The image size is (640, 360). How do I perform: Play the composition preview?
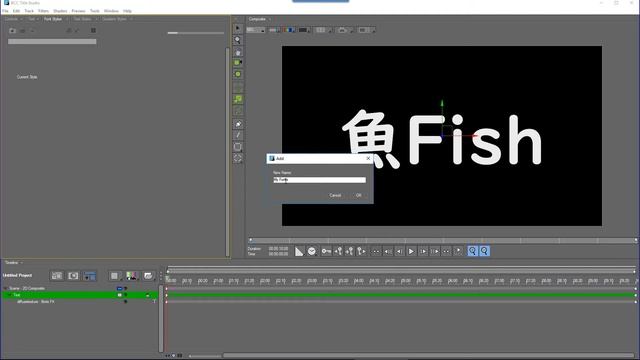pyautogui.click(x=411, y=251)
